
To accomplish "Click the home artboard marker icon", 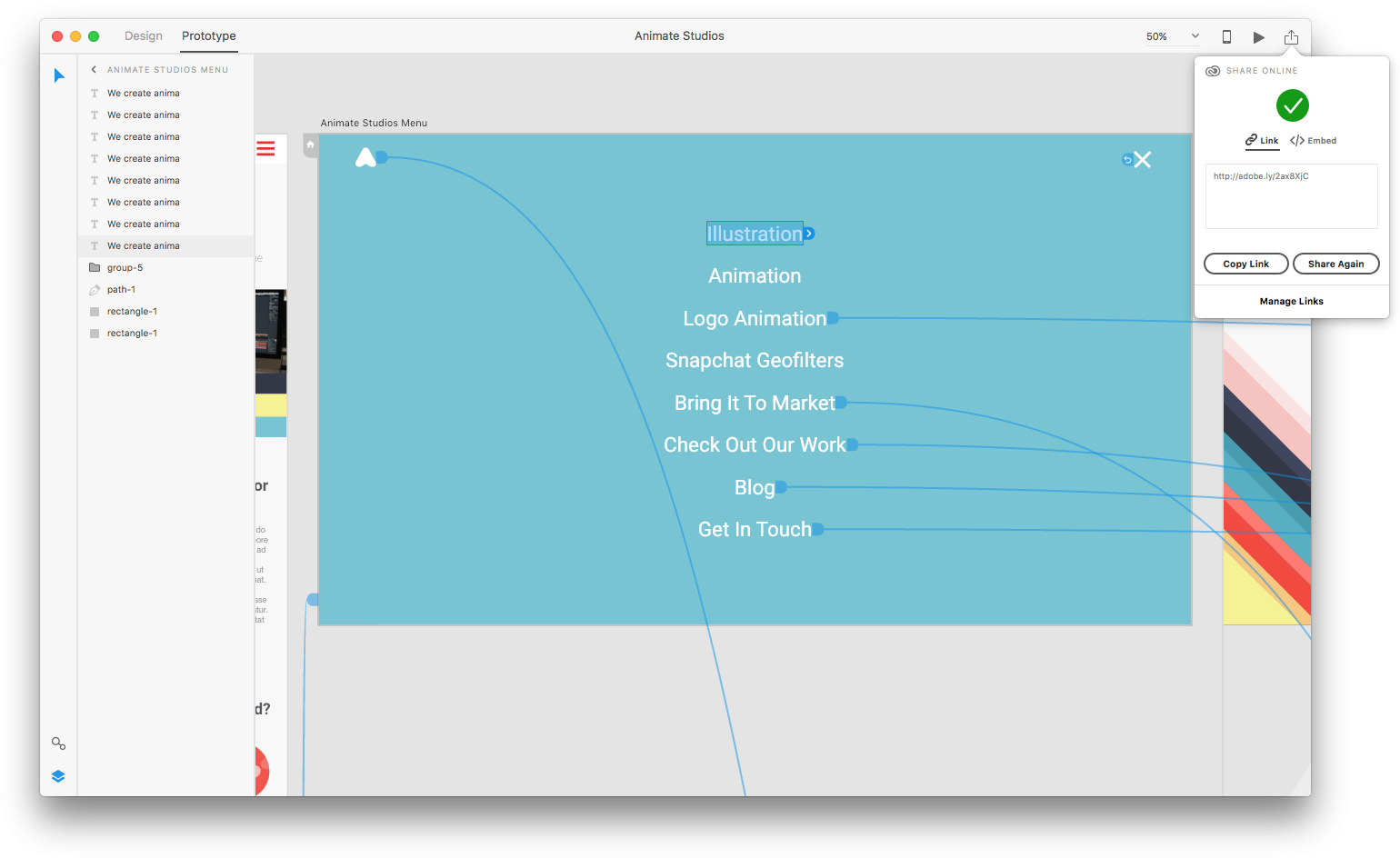I will point(310,145).
